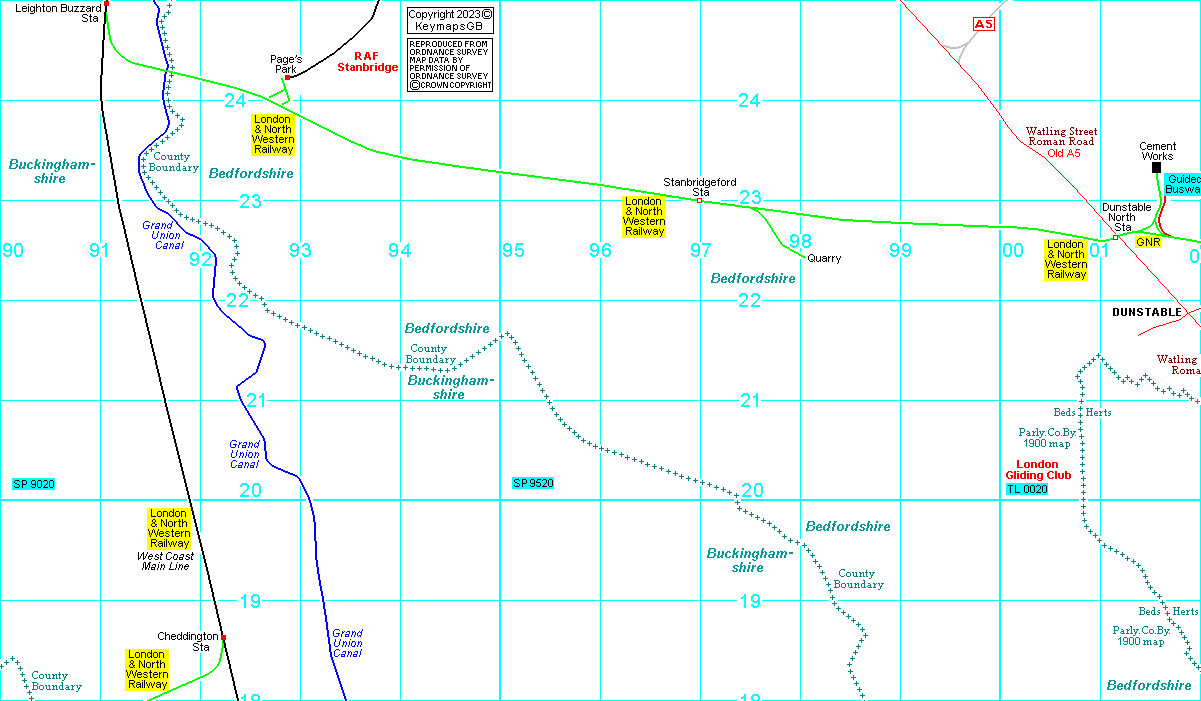This screenshot has width=1201, height=701.
Task: Select the Cheddington station red marker
Action: tap(223, 637)
